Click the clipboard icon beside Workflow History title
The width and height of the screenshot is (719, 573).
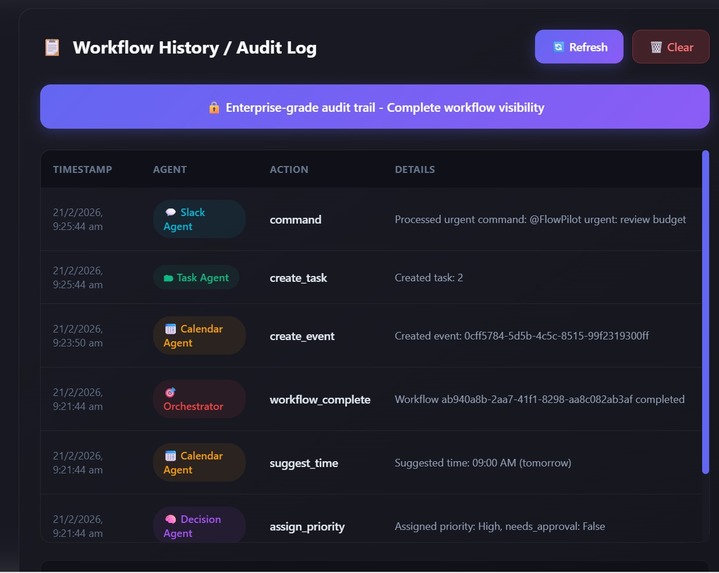pos(52,48)
